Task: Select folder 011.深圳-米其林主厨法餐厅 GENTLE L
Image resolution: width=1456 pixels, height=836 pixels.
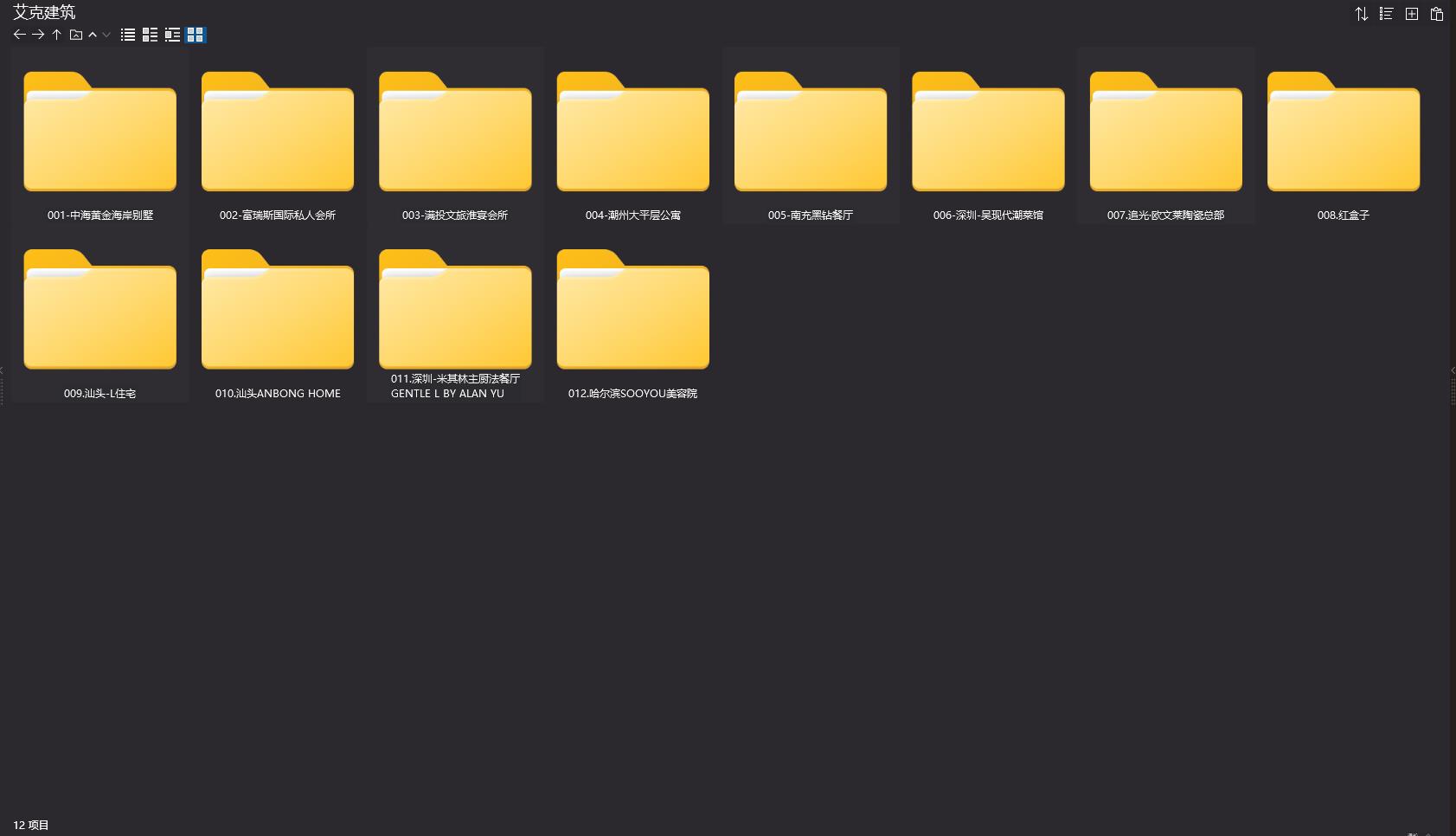Action: (455, 315)
